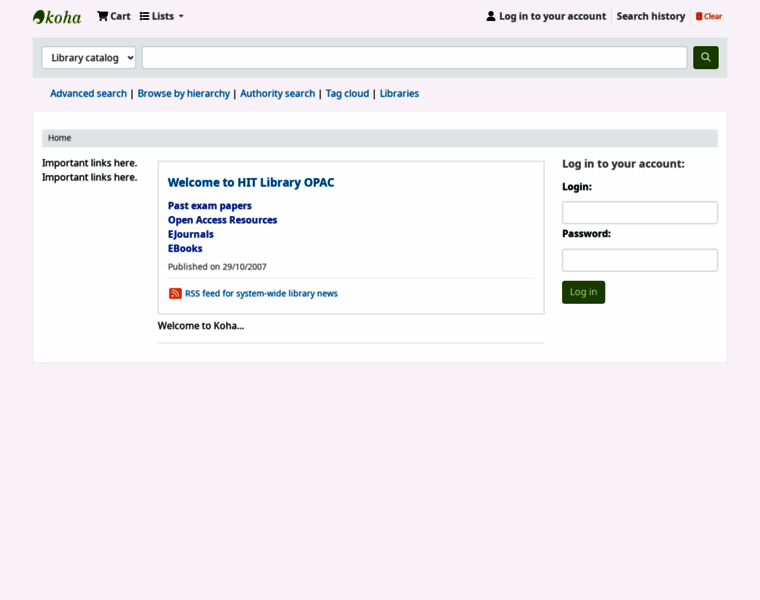Open Open Access Resources link
760x600 pixels.
222,220
